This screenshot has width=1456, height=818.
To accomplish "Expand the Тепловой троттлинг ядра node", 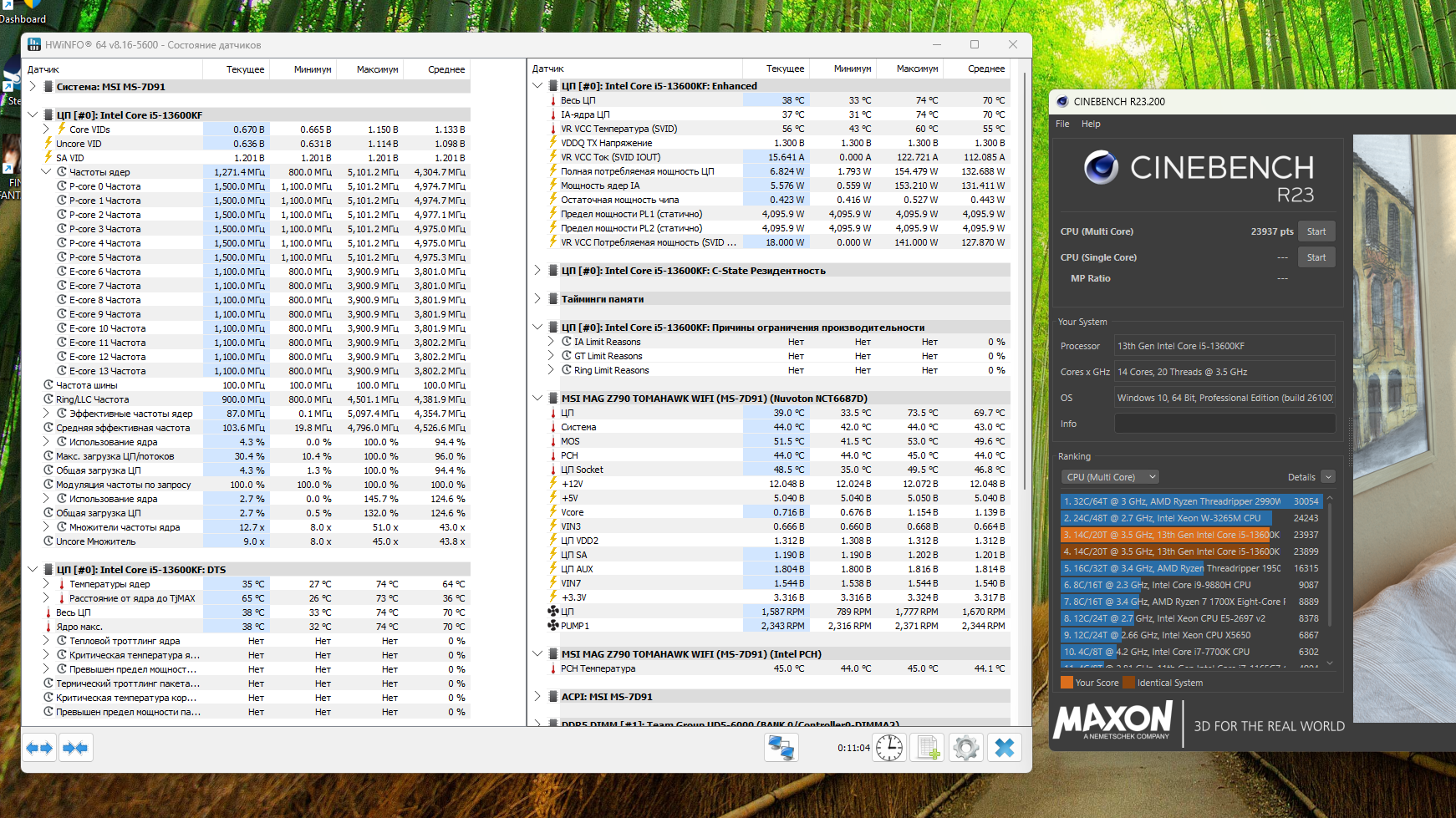I will (x=46, y=641).
